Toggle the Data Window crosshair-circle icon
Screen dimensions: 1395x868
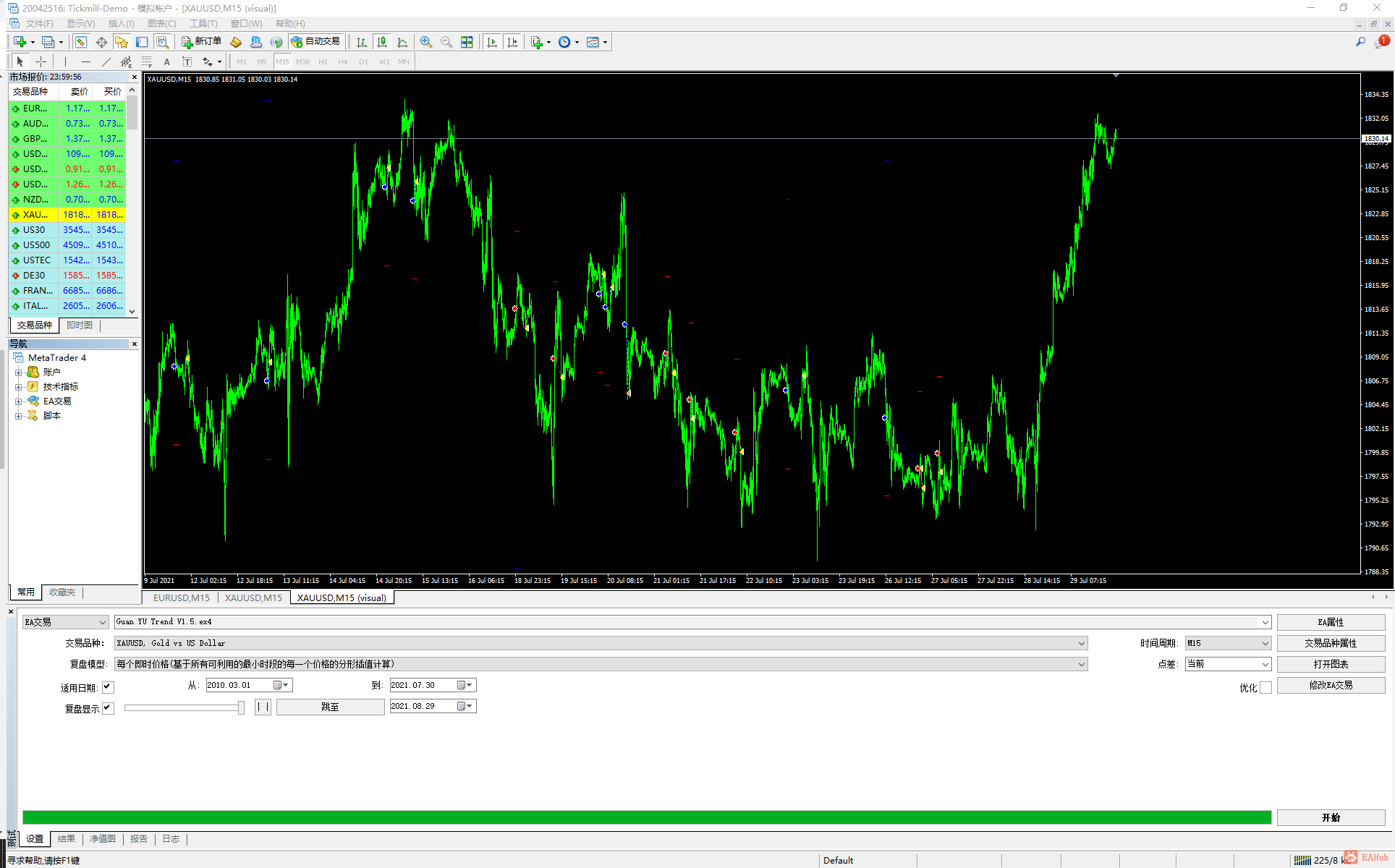(x=101, y=42)
